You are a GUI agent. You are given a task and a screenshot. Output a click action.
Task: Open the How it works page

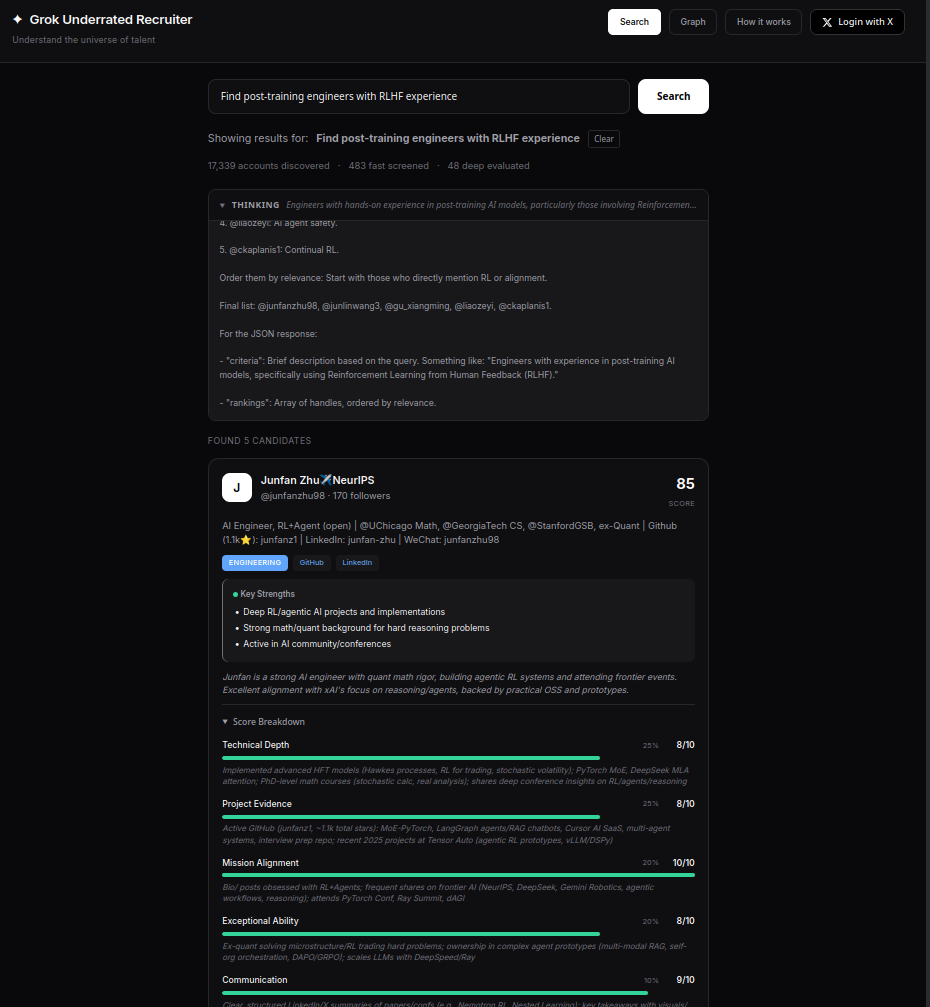pos(763,22)
